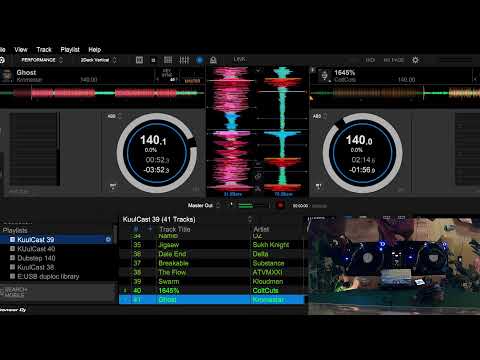Click the left deck remaining time -03:52
The image size is (480, 360).
pos(156,170)
